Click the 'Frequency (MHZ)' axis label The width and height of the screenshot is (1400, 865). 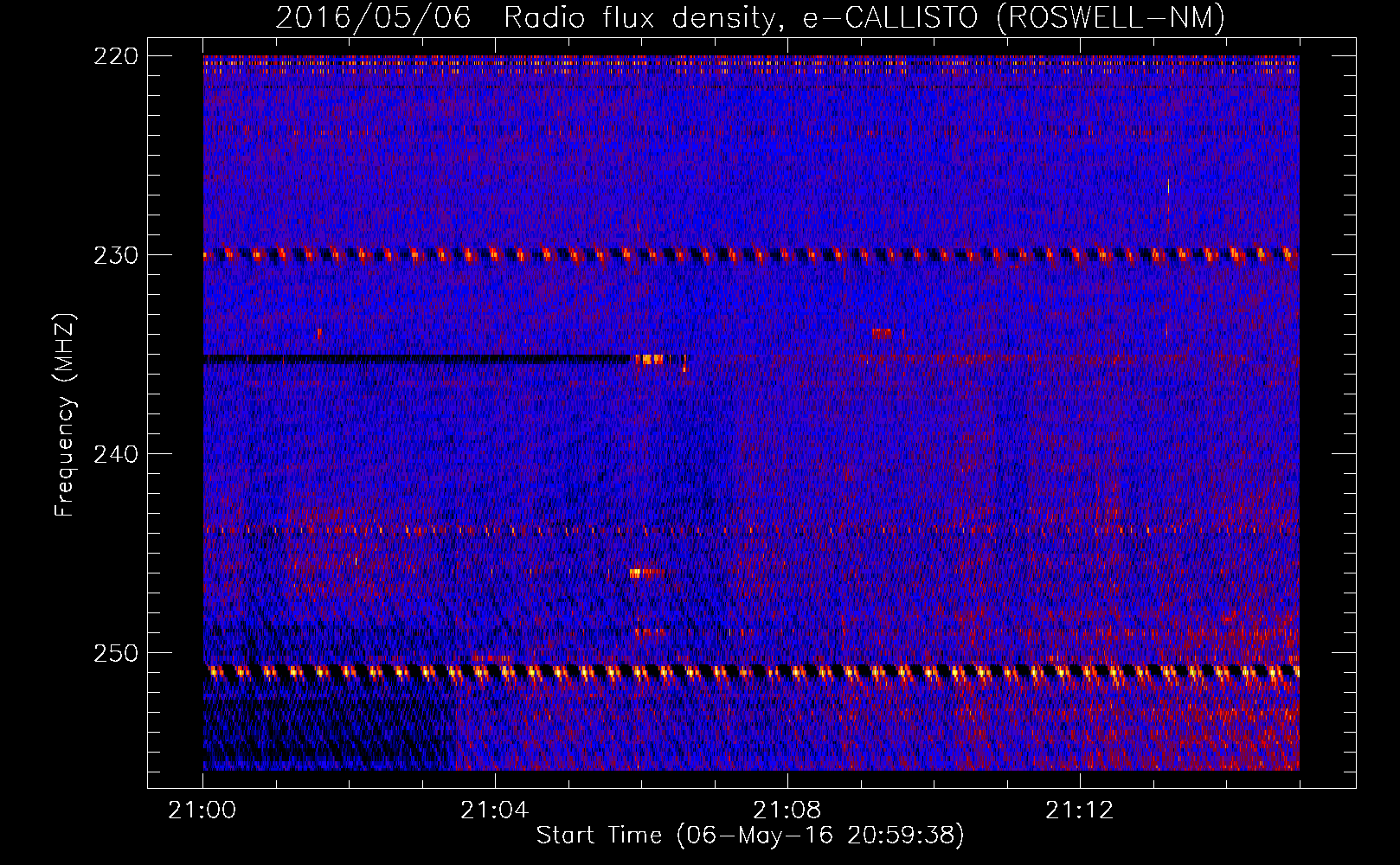[x=64, y=415]
